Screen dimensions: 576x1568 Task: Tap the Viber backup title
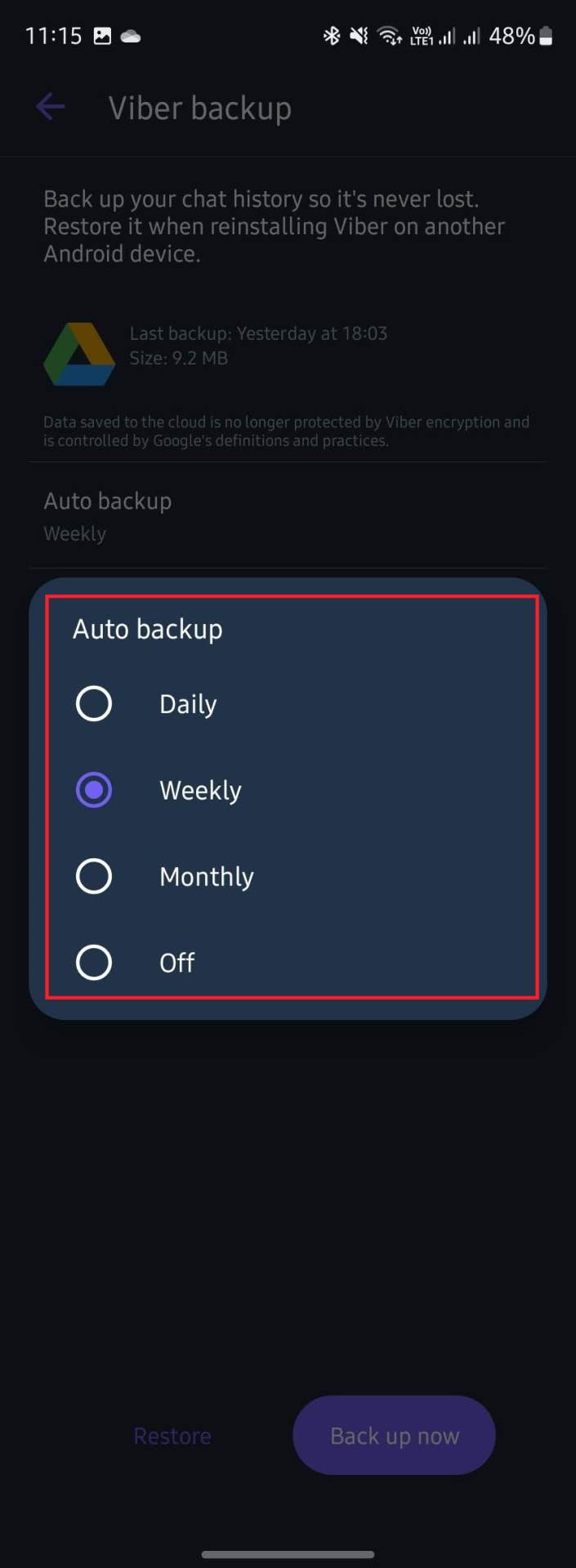pyautogui.click(x=200, y=108)
